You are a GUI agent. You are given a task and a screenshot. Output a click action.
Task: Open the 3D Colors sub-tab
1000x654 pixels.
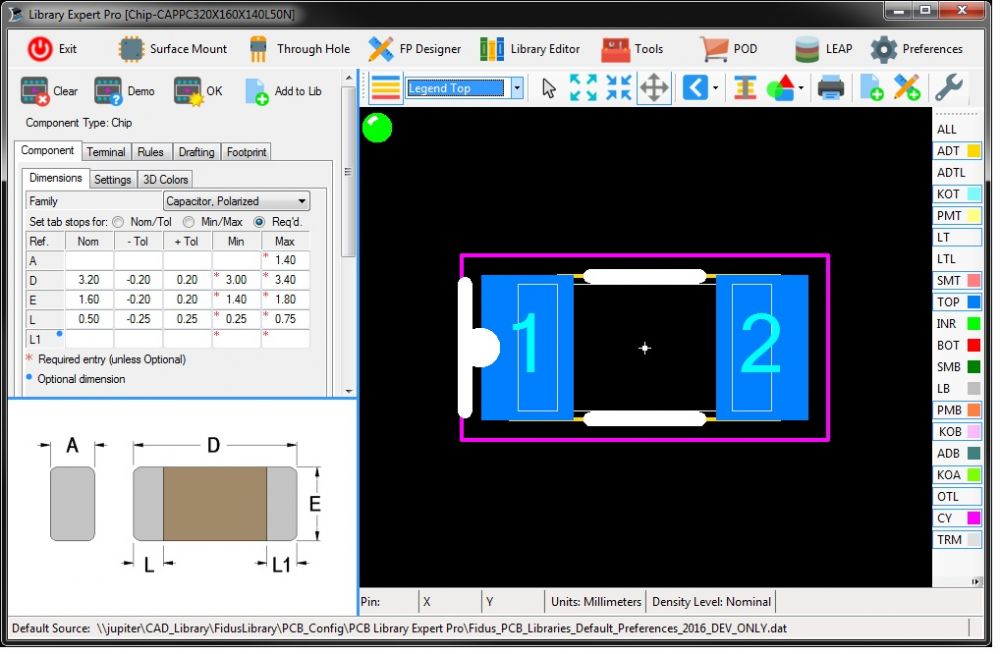(x=165, y=179)
